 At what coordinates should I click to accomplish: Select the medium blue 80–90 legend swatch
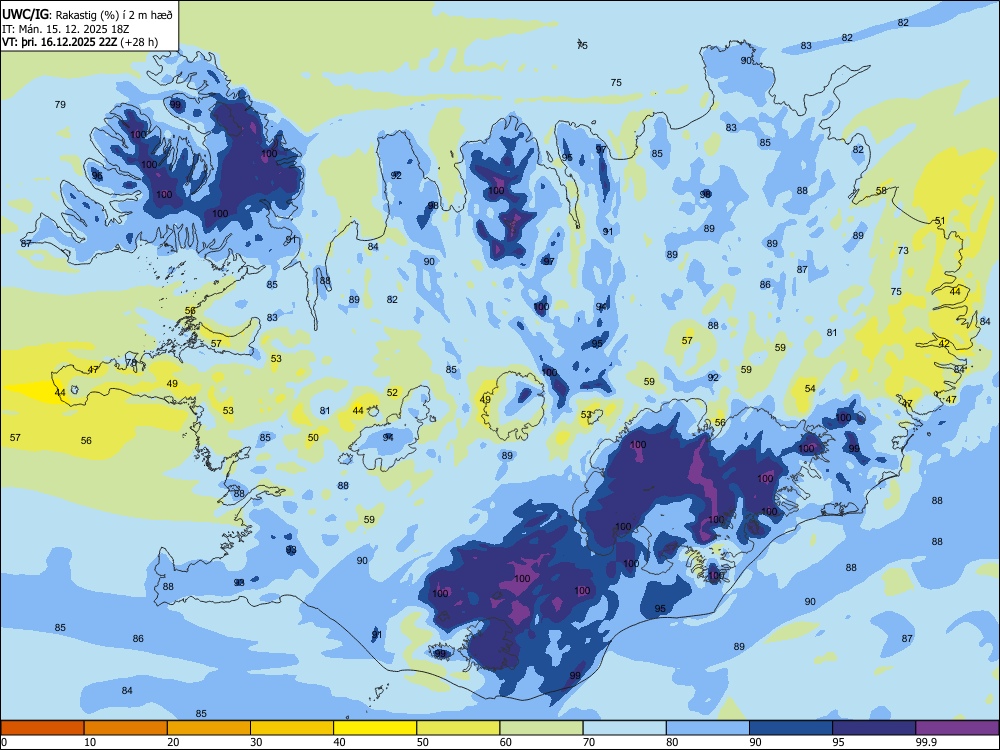708,728
